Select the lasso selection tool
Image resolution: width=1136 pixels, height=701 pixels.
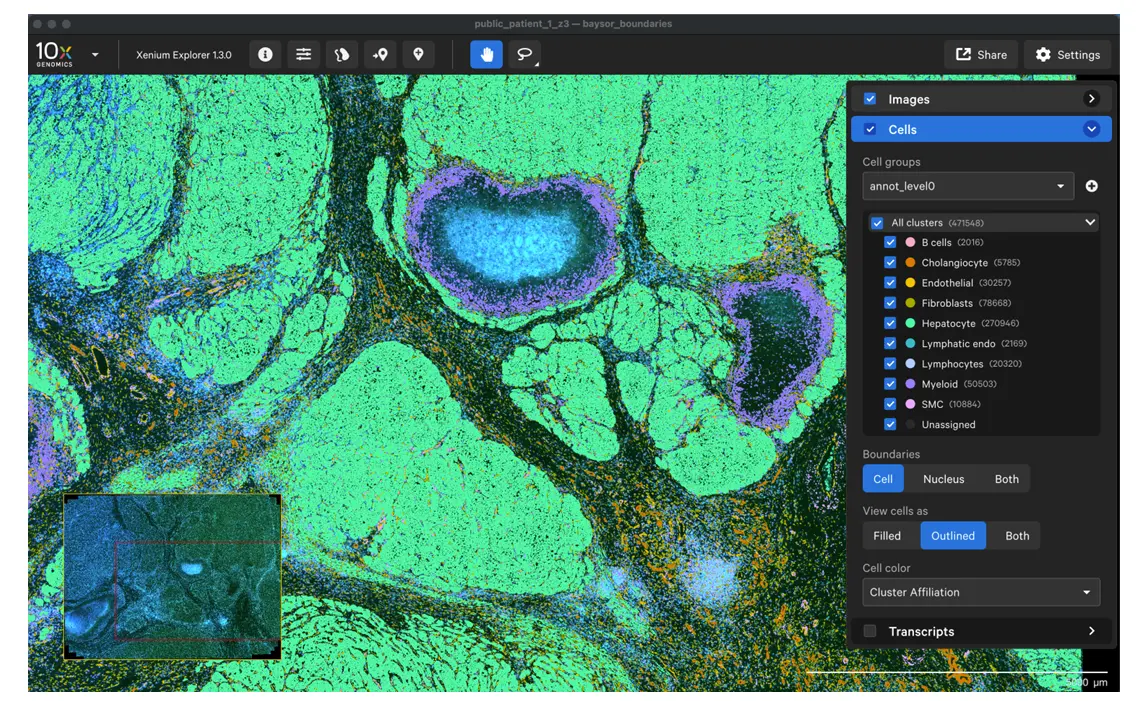click(525, 54)
